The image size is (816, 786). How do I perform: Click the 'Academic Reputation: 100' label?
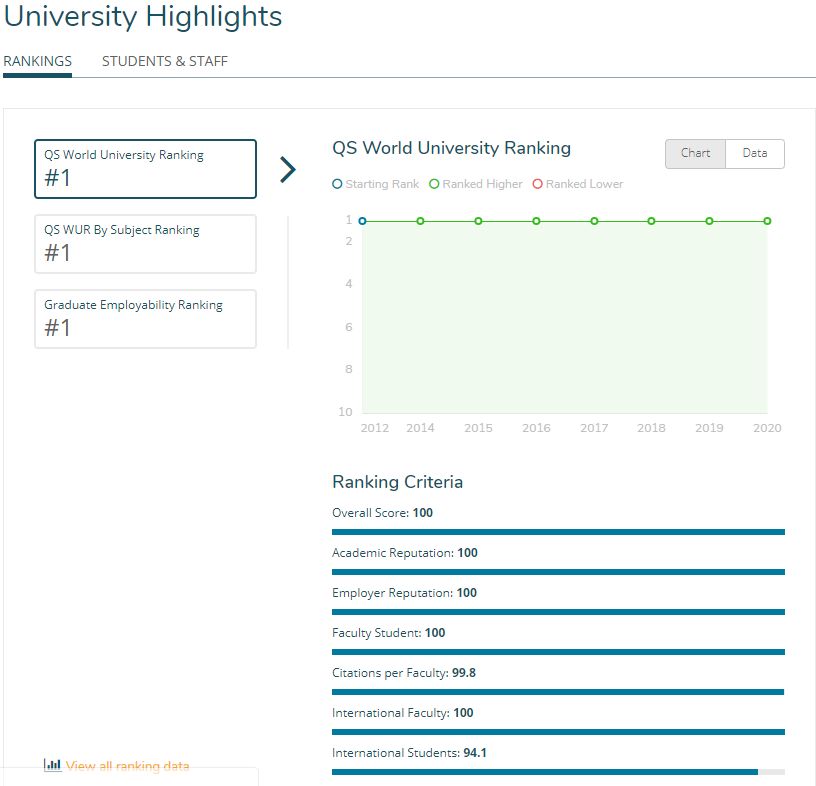coord(405,553)
